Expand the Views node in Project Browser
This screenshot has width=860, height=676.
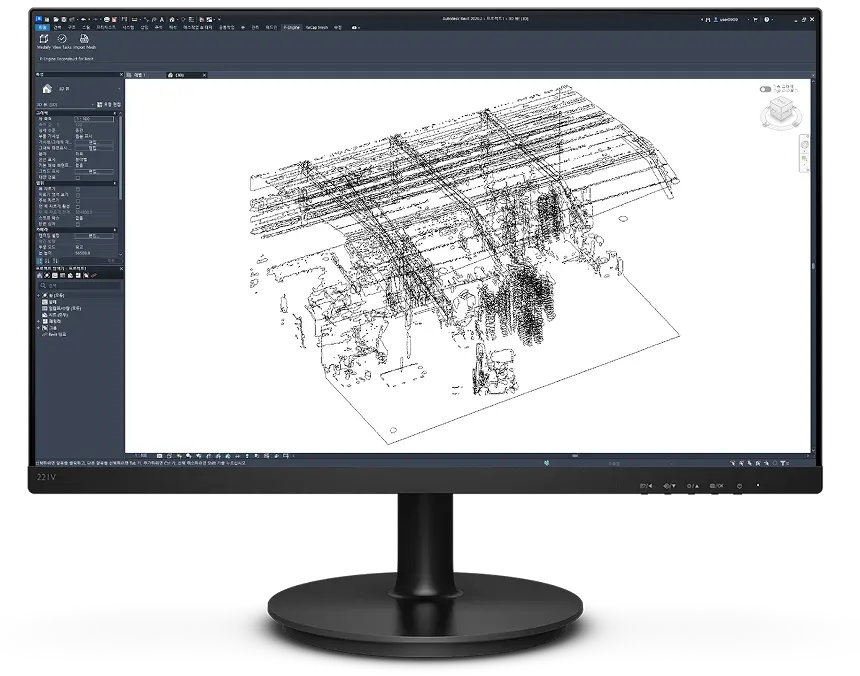pyautogui.click(x=38, y=295)
